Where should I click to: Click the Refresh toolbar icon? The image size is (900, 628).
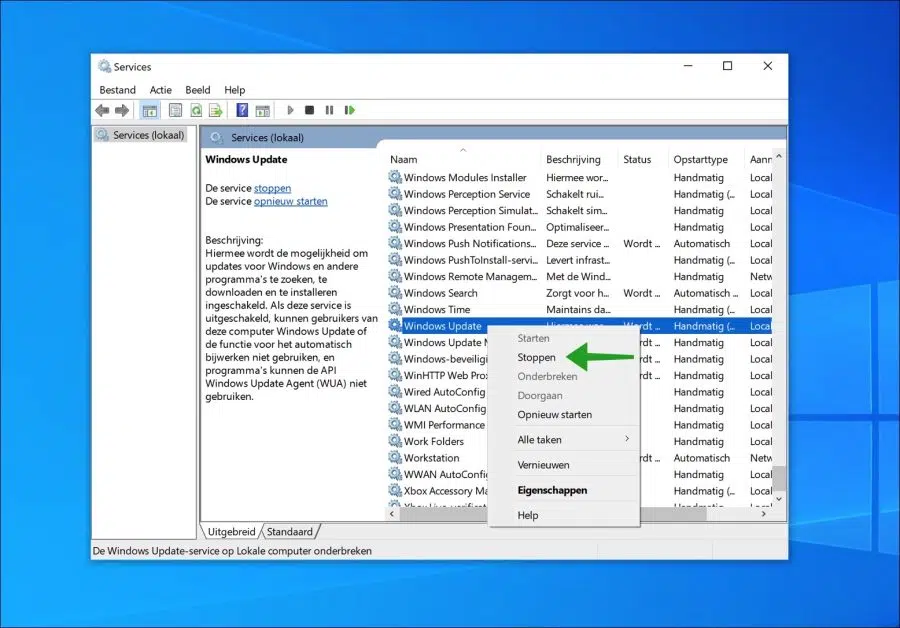coord(196,110)
